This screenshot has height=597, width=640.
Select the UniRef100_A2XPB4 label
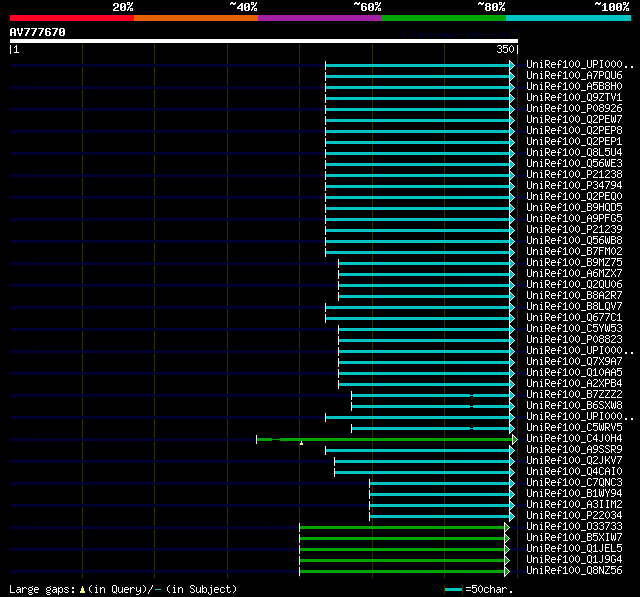(574, 384)
